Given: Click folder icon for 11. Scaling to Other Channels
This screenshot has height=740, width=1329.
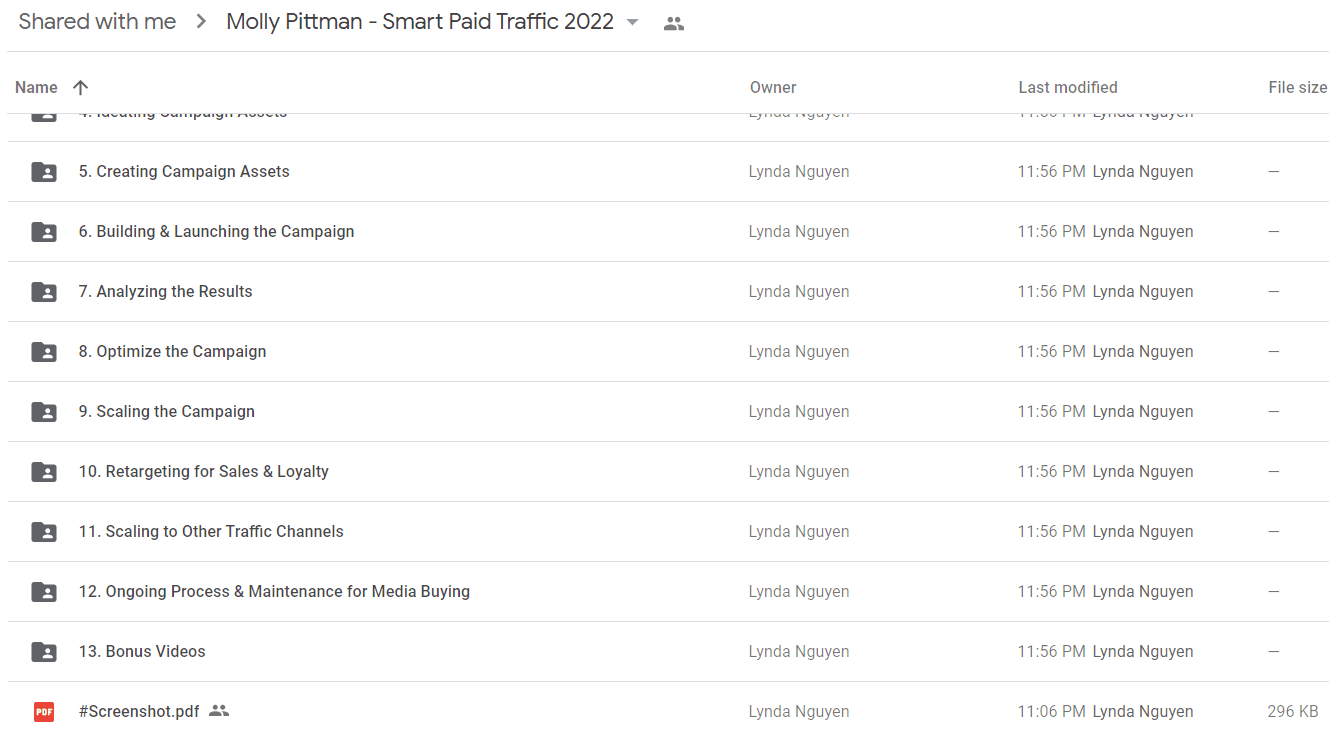Looking at the screenshot, I should pos(44,532).
